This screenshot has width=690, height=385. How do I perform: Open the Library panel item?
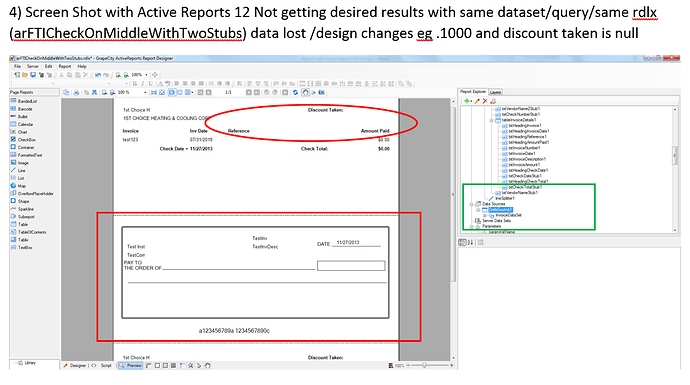click(30, 363)
